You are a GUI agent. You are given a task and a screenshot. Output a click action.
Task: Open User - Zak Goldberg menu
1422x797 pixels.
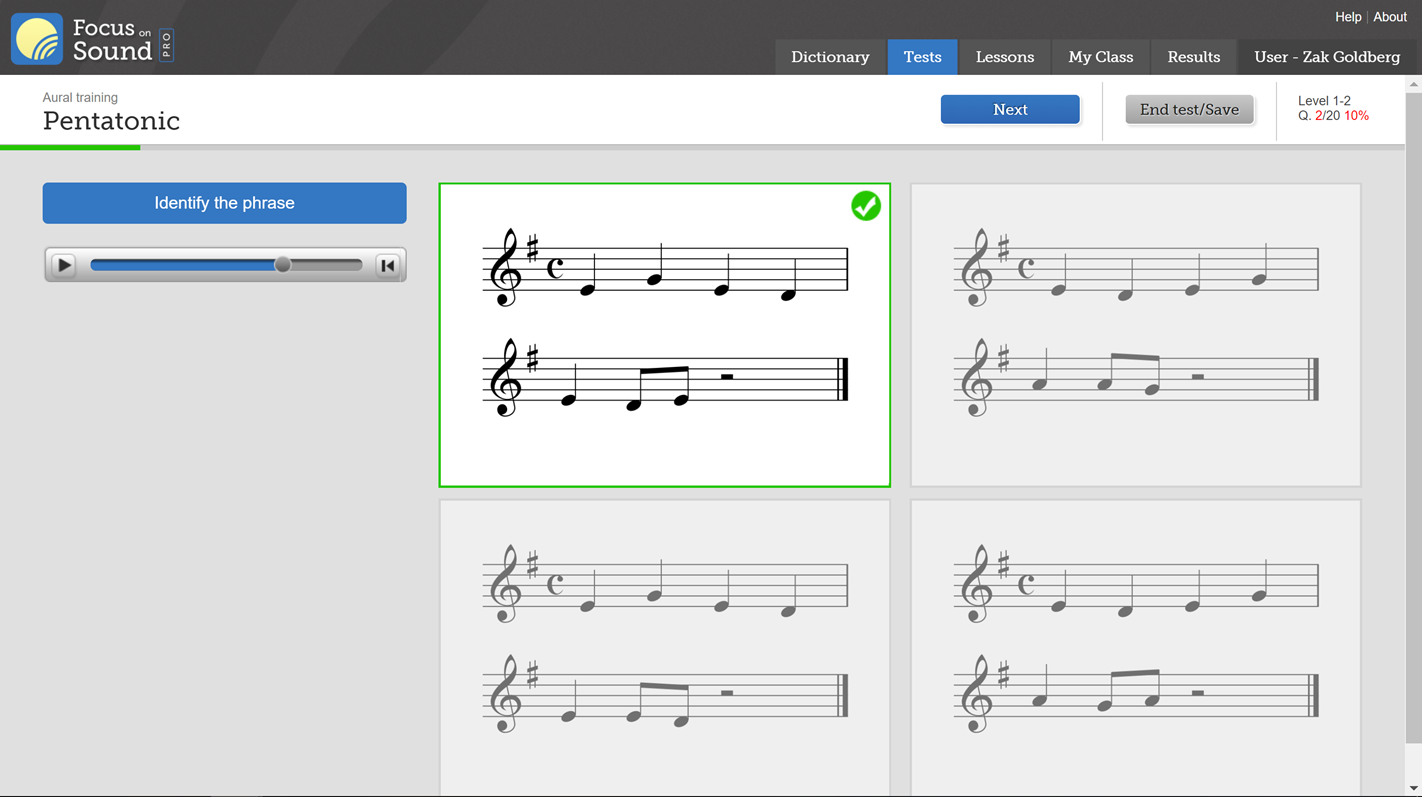tap(1327, 57)
